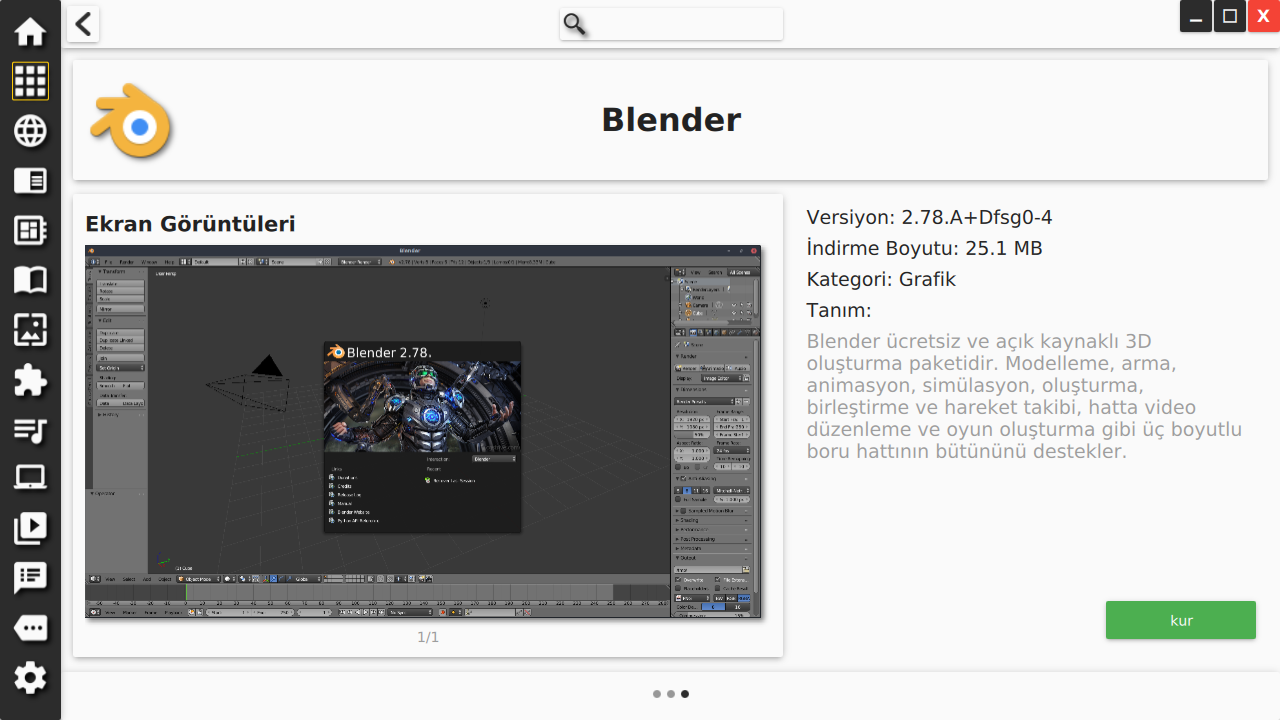This screenshot has width=1280, height=720.
Task: Click the Blender logo icon
Action: coord(131,122)
